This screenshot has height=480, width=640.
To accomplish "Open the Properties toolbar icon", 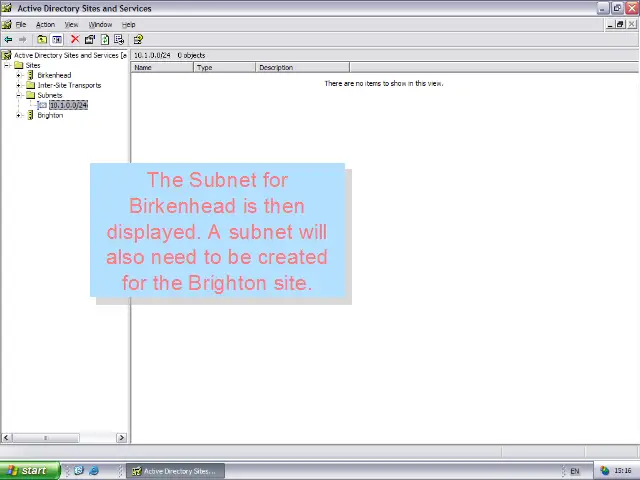I will [x=90, y=39].
